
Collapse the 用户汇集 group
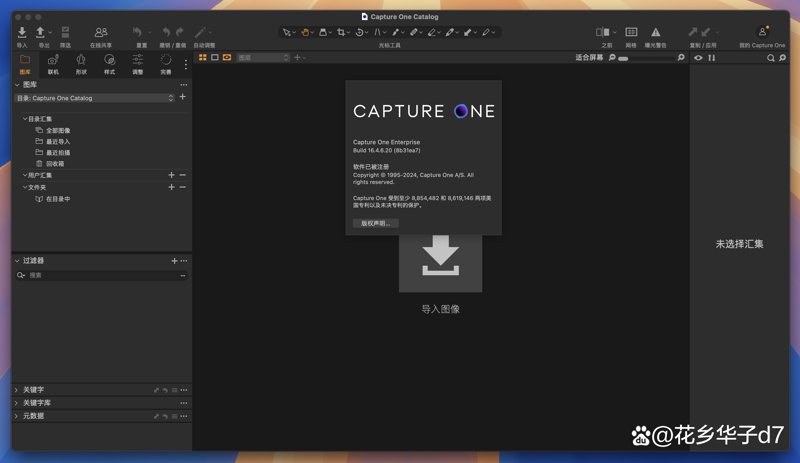(25, 175)
